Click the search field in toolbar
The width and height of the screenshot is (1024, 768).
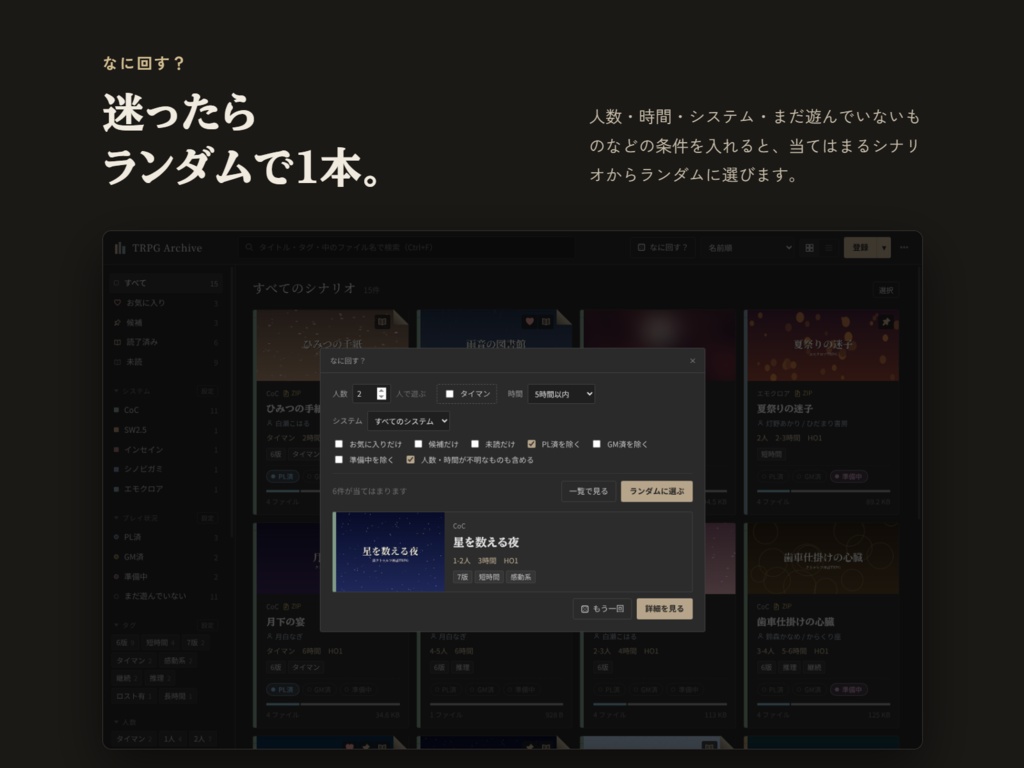click(406, 248)
